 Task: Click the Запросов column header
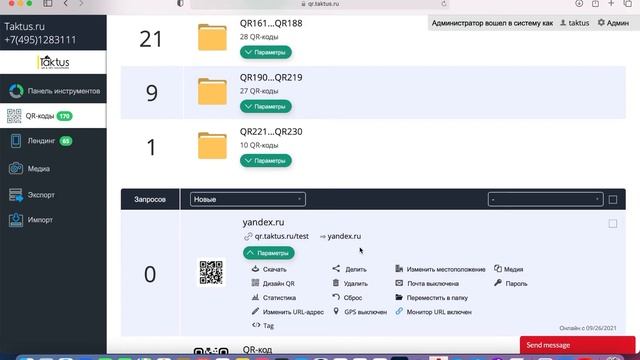click(x=150, y=199)
